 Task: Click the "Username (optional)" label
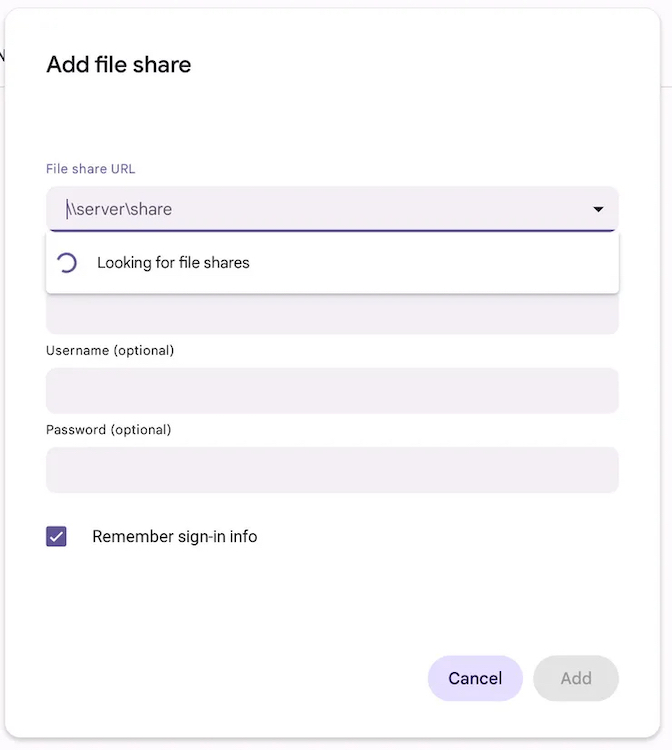(x=110, y=350)
